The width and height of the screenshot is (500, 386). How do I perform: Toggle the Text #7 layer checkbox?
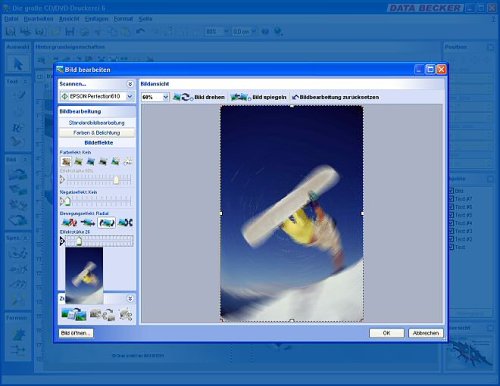tap(451, 199)
